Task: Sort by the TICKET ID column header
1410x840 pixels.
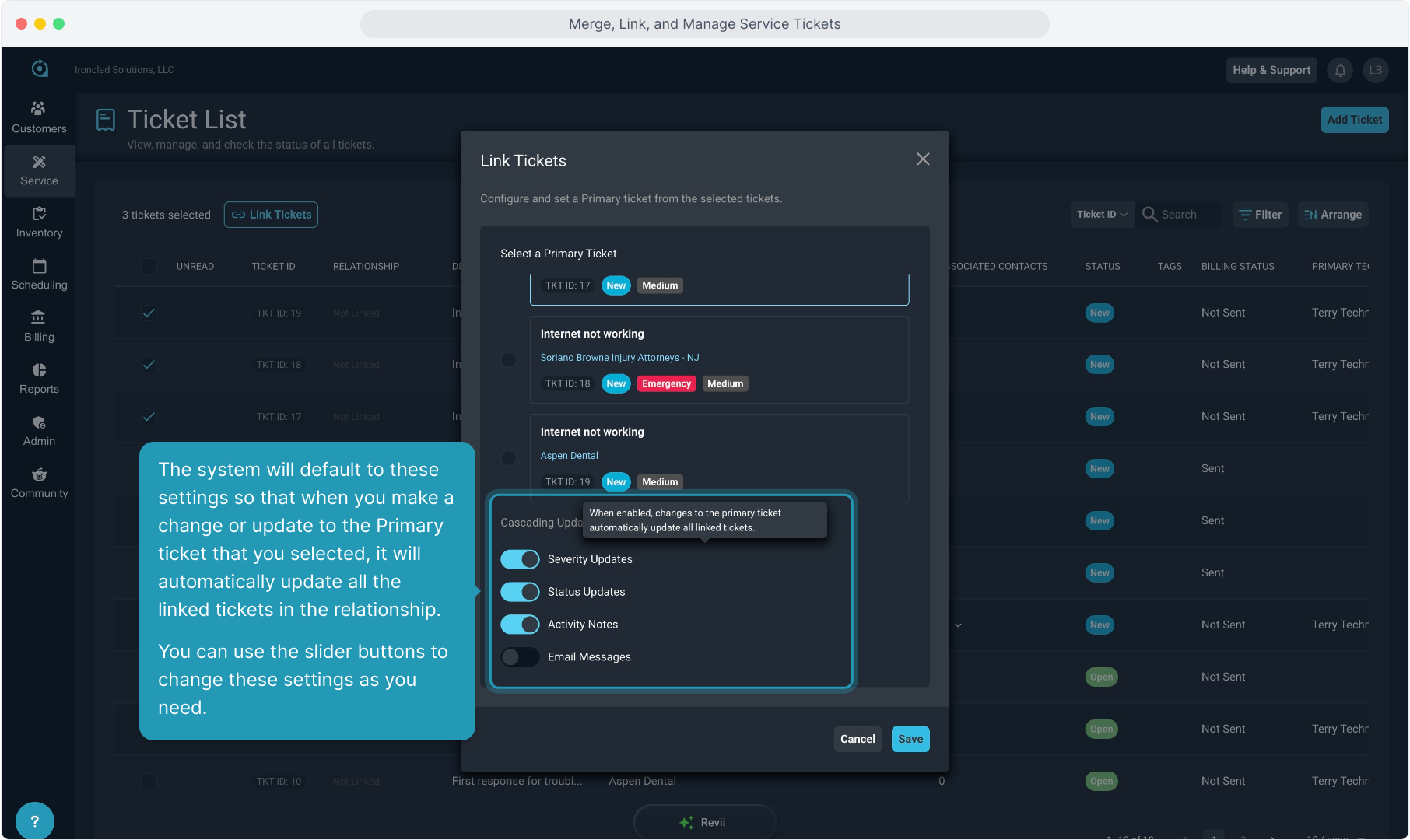Action: pyautogui.click(x=273, y=267)
